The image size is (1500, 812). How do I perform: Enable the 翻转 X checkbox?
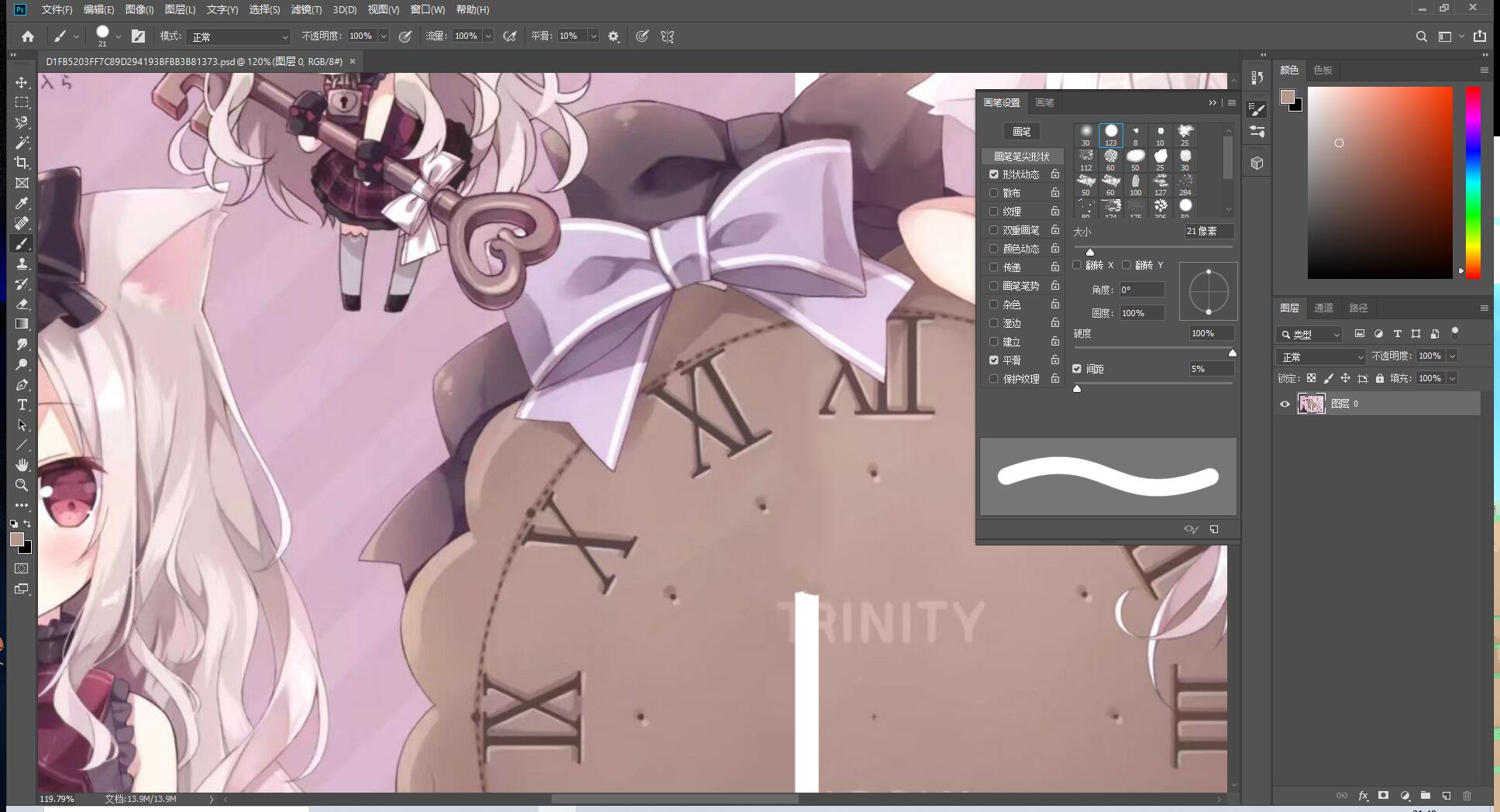tap(1077, 265)
